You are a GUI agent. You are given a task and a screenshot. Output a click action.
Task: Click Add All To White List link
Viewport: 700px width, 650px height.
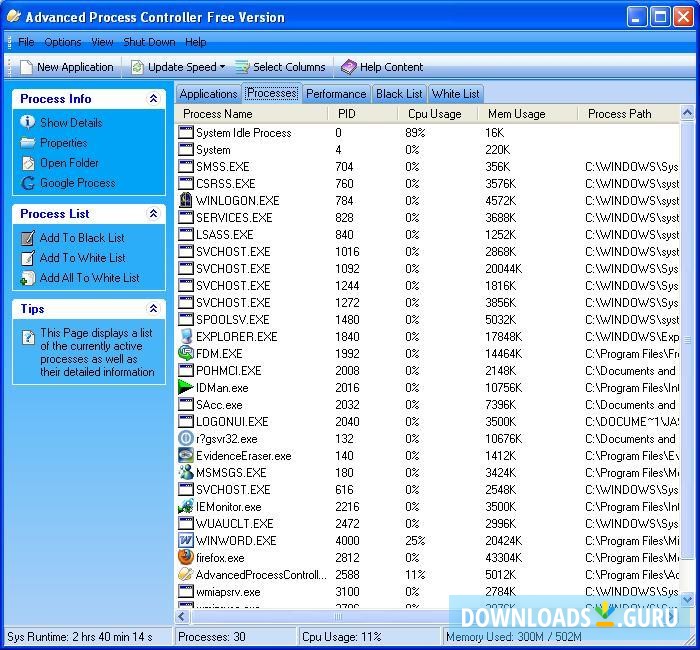90,278
